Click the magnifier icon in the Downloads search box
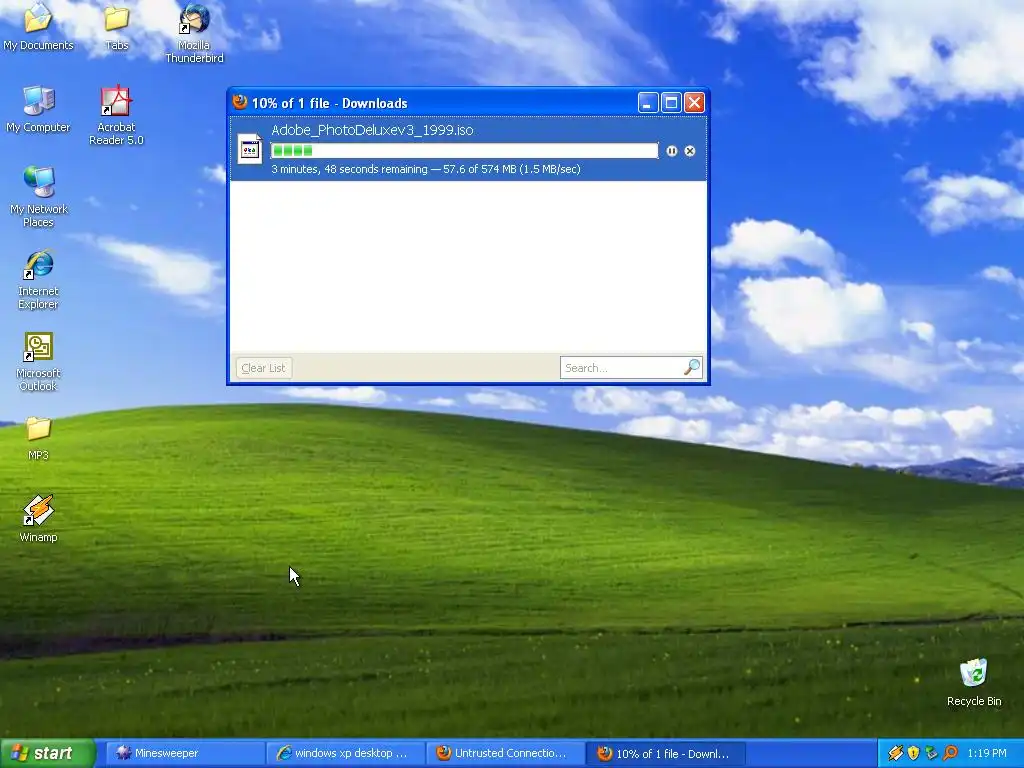This screenshot has width=1024, height=768. pos(692,367)
